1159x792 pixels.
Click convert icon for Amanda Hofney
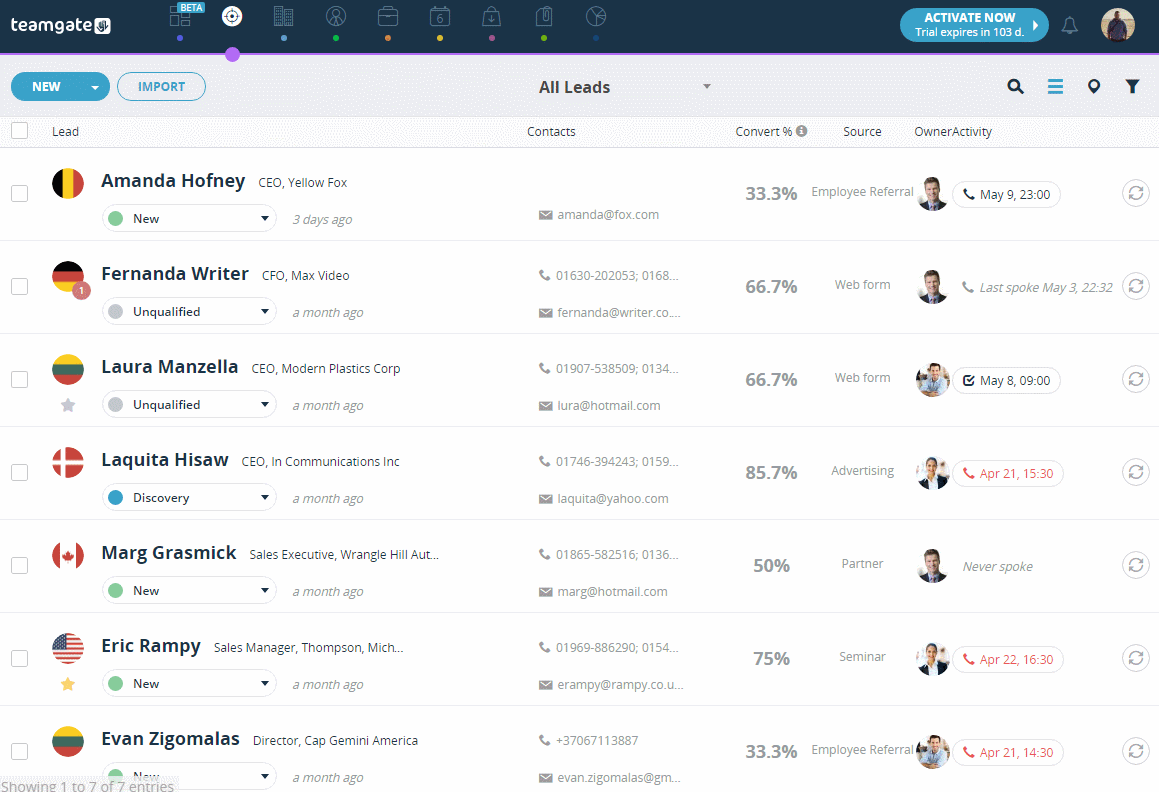(x=1136, y=193)
